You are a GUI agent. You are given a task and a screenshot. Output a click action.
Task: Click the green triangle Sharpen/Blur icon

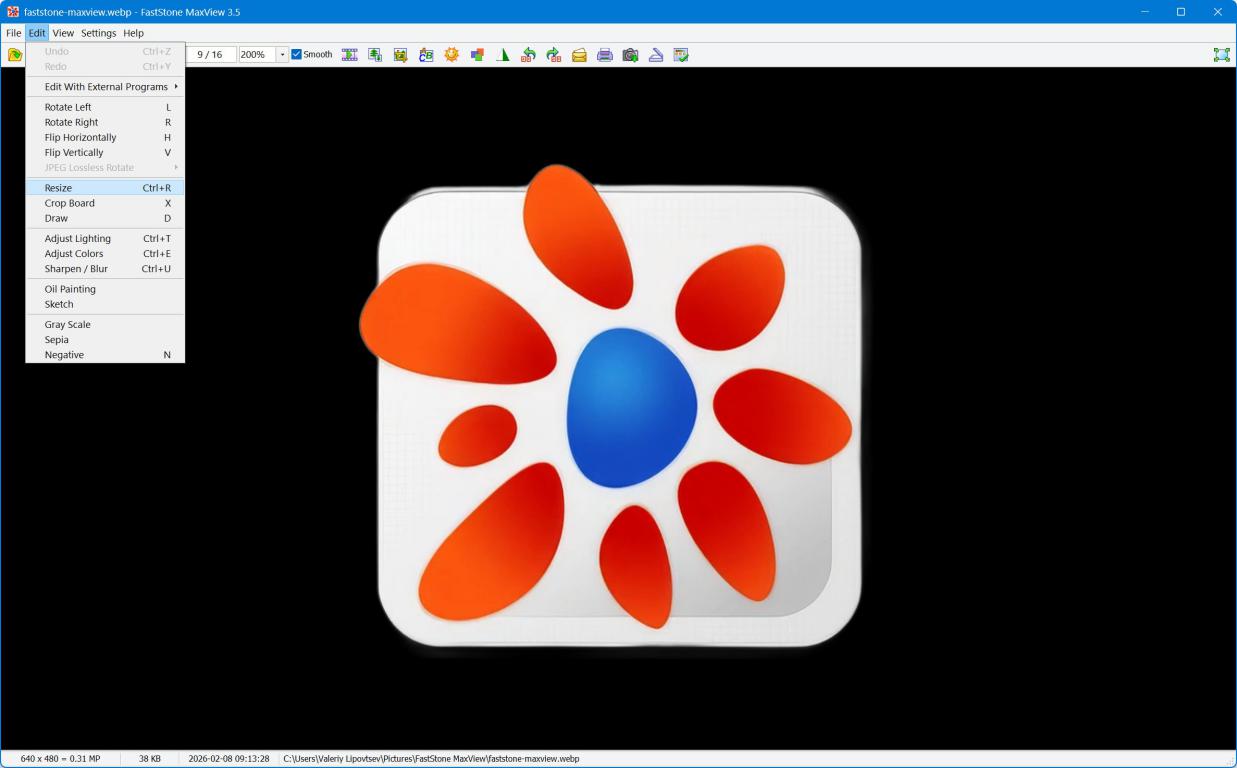[x=503, y=55]
